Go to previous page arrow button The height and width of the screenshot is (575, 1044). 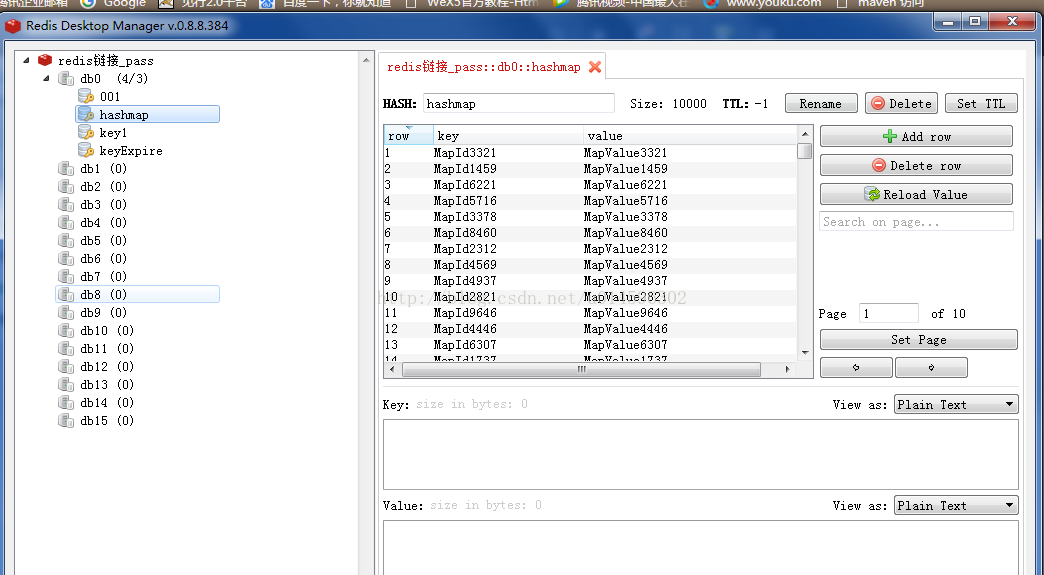[x=856, y=367]
